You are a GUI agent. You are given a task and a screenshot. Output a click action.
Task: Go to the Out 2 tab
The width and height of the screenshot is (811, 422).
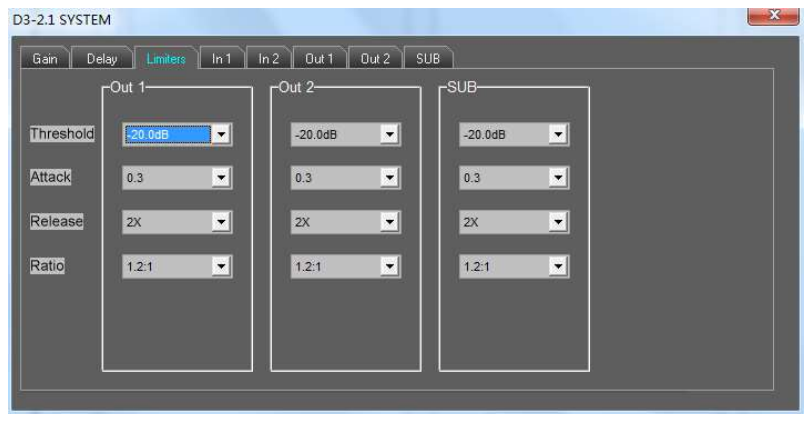(x=374, y=59)
